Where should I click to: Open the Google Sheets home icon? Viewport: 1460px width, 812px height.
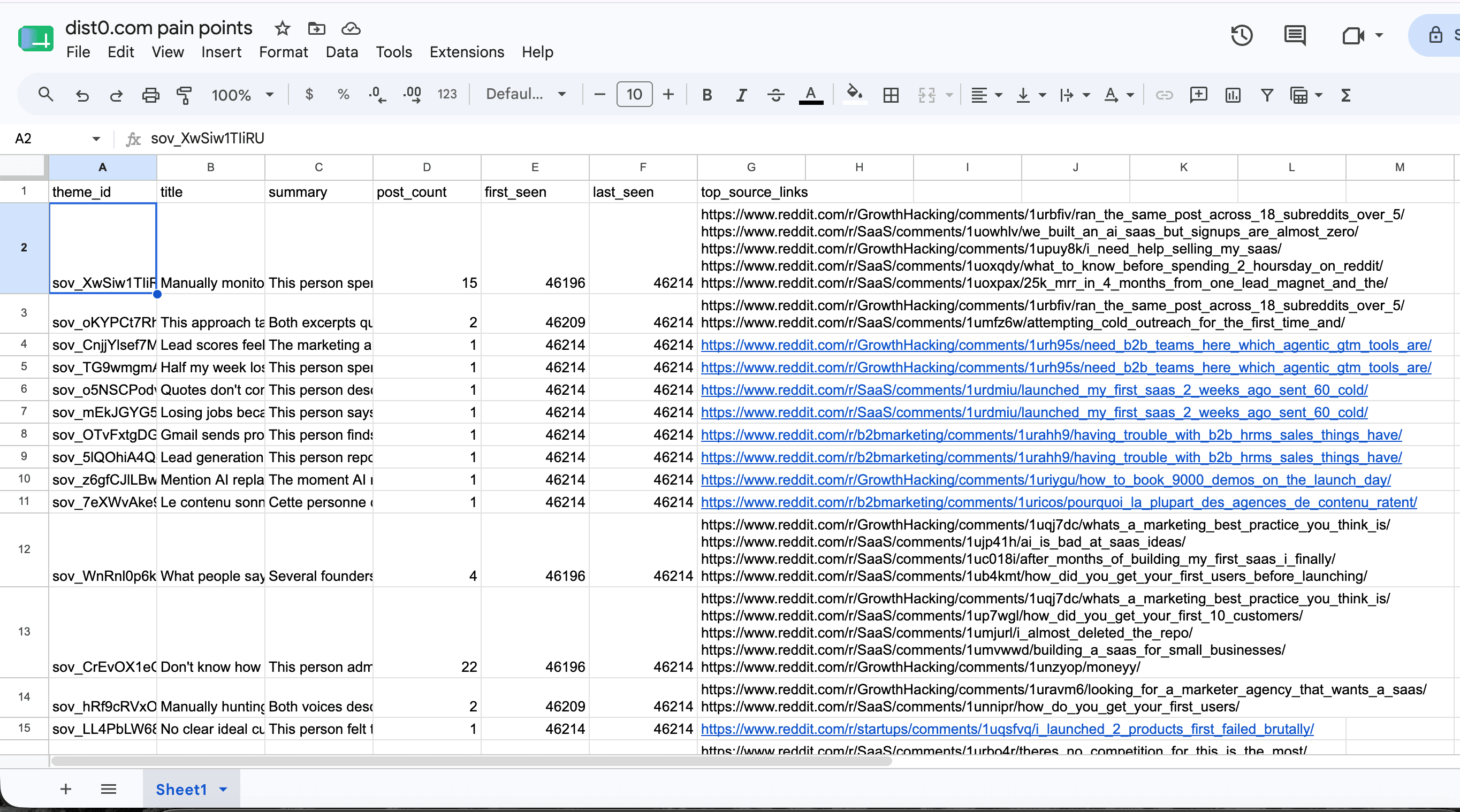[x=36, y=39]
